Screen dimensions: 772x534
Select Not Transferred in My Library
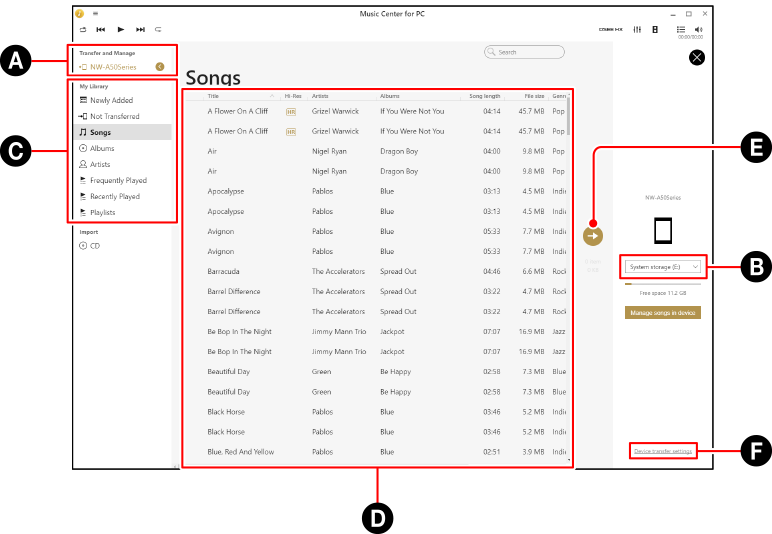[x=114, y=116]
